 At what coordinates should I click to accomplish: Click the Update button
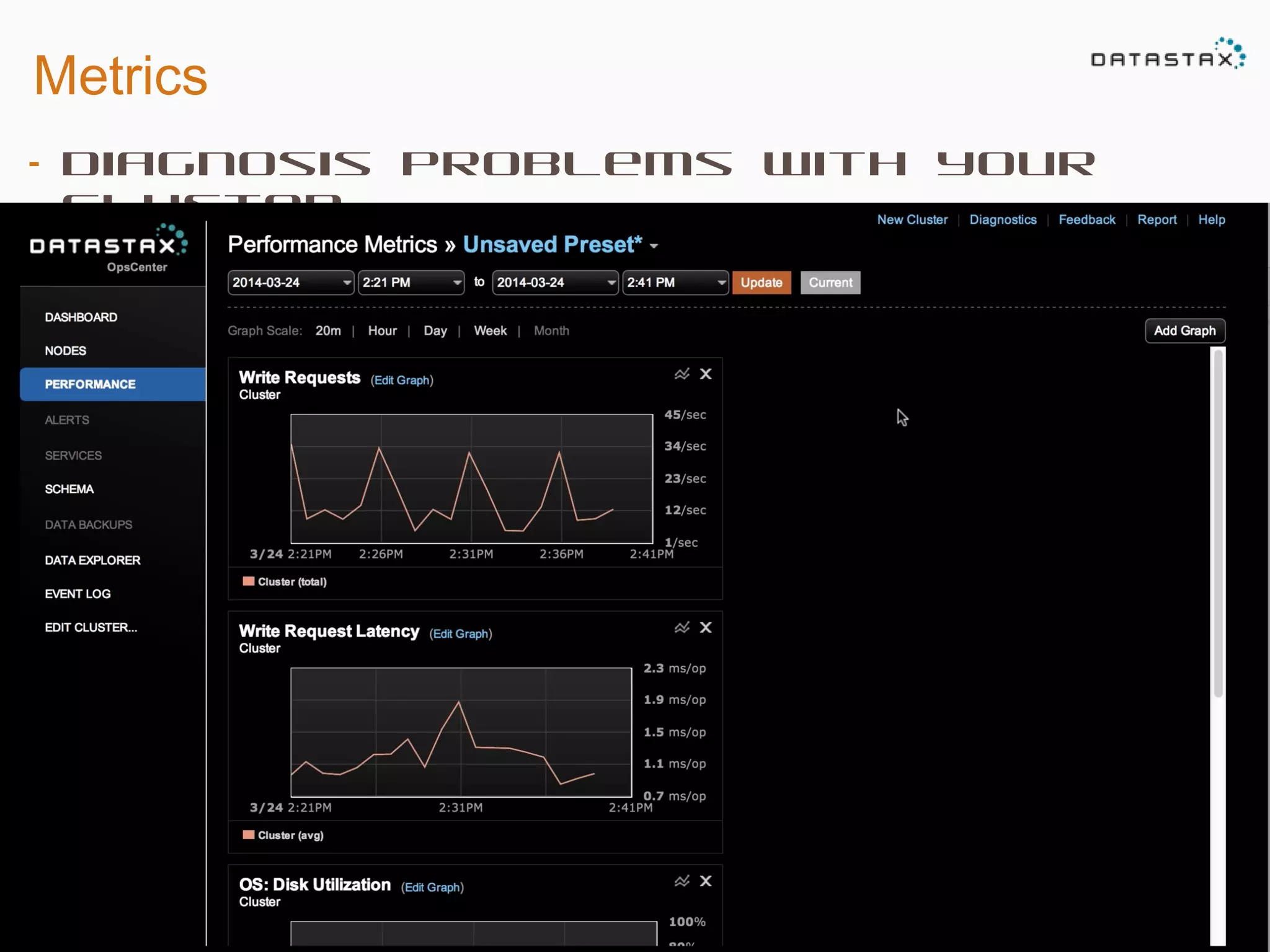point(762,283)
